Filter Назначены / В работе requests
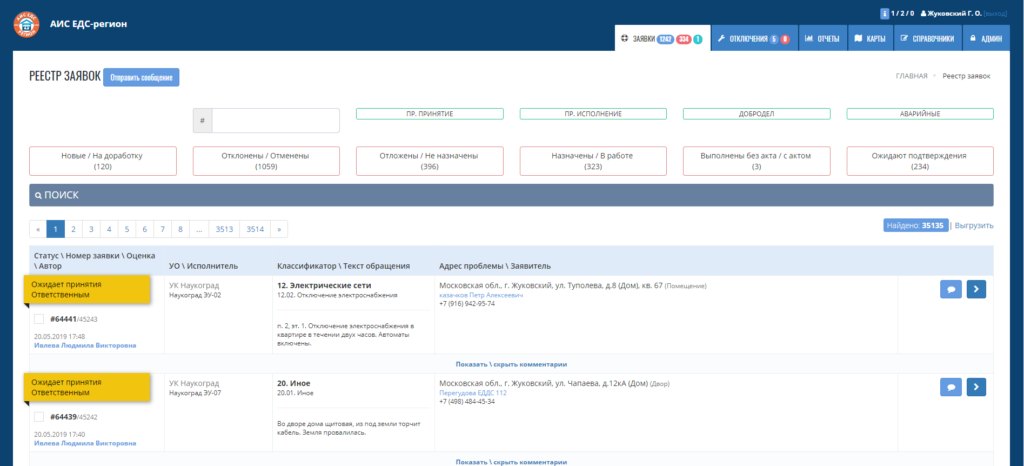 click(x=593, y=161)
